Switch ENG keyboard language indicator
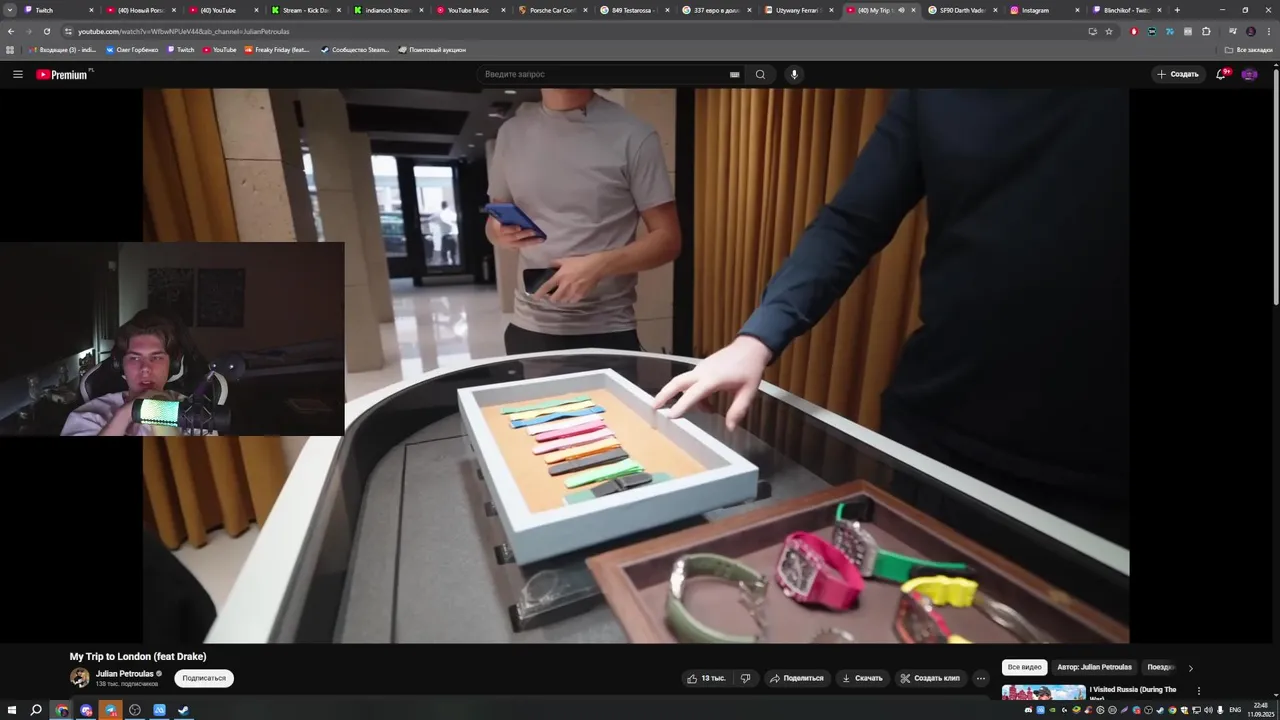The image size is (1280, 720). 1235,710
